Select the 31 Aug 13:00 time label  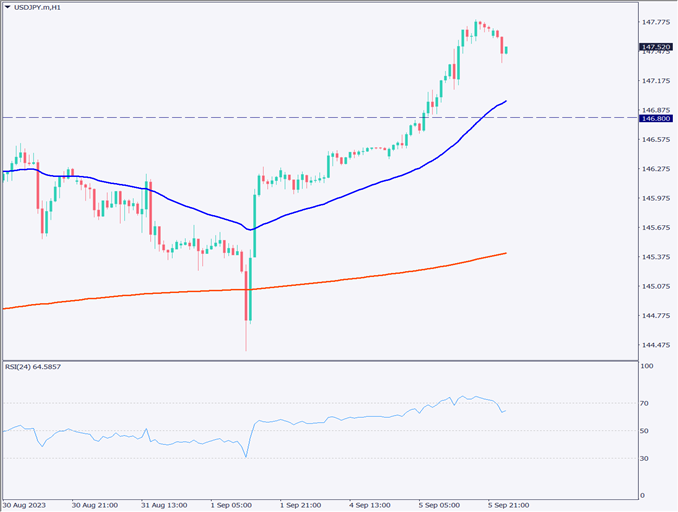coord(164,505)
